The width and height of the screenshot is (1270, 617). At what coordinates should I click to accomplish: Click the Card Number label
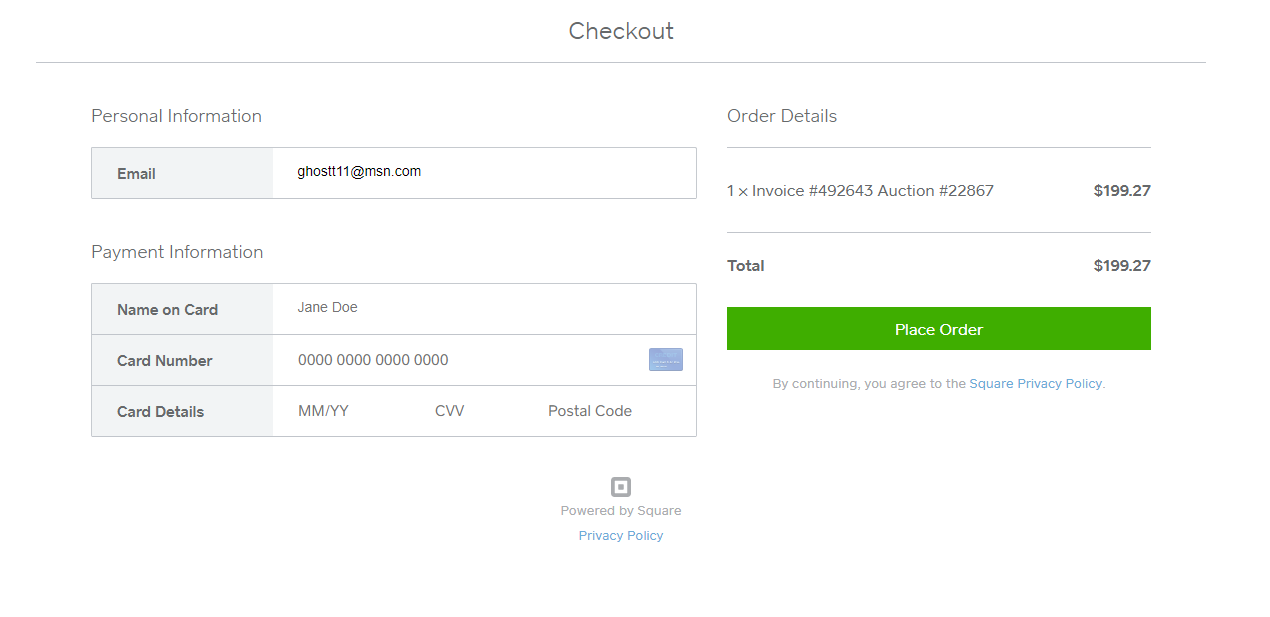165,361
